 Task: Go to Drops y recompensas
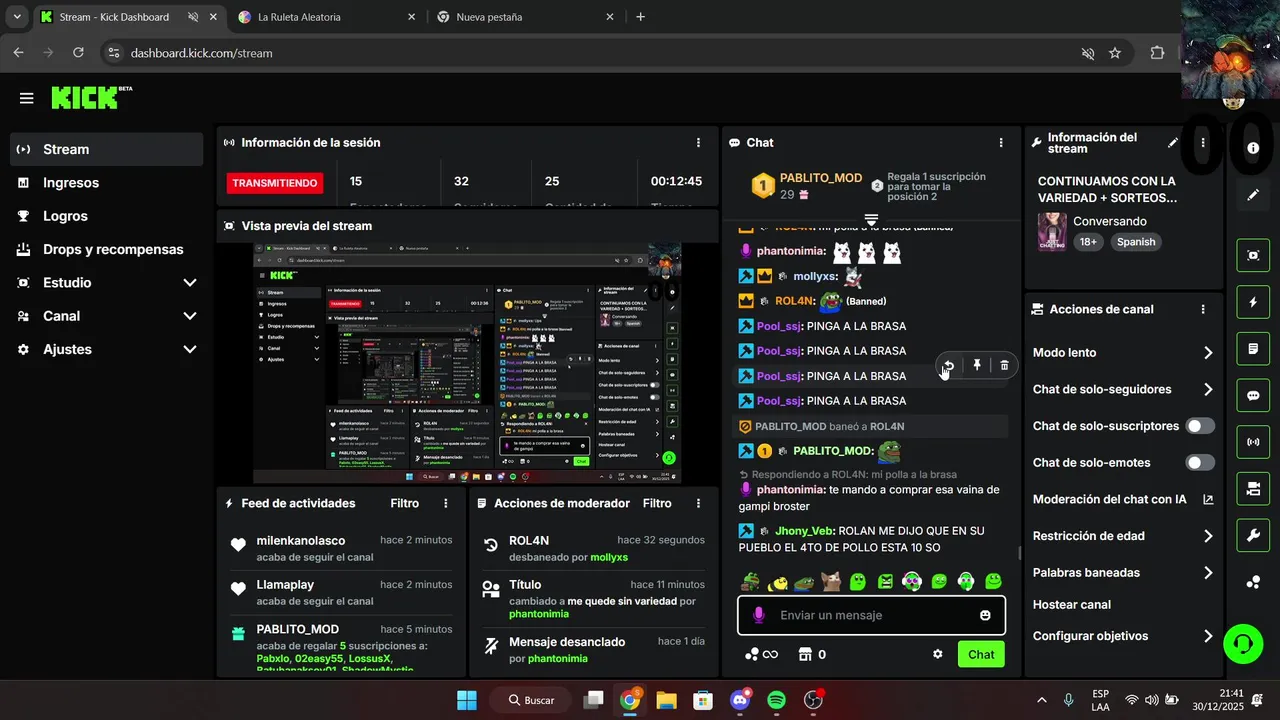[x=106, y=249]
